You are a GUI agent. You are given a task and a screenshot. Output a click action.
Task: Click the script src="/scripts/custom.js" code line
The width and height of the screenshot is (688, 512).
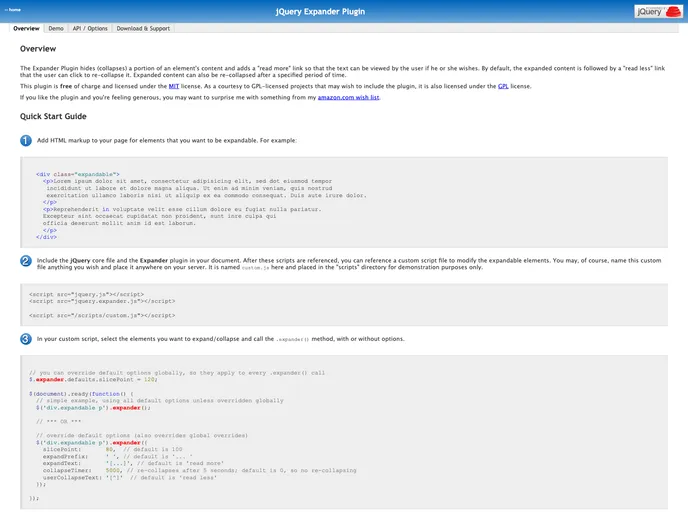[102, 315]
